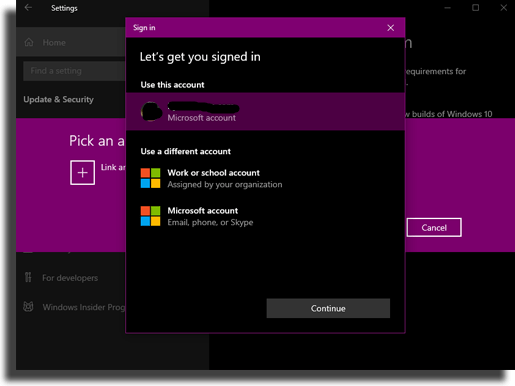
Task: Focus the Find a setting search box
Action: coord(74,71)
